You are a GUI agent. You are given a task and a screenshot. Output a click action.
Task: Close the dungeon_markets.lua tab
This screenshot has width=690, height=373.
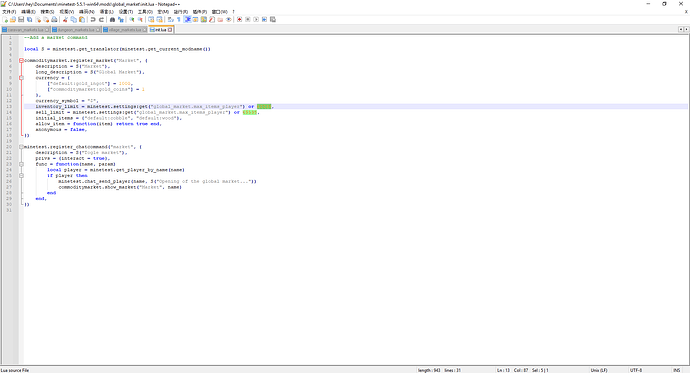[x=98, y=29]
